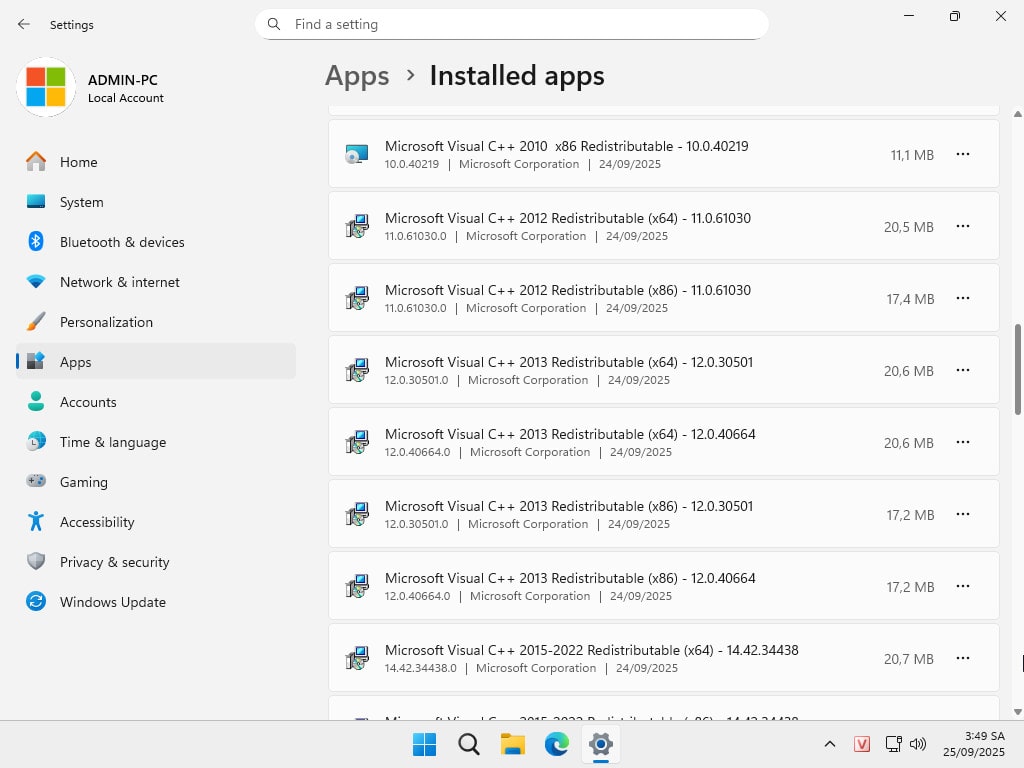Click the back arrow in Settings
The width and height of the screenshot is (1024, 768).
point(24,24)
